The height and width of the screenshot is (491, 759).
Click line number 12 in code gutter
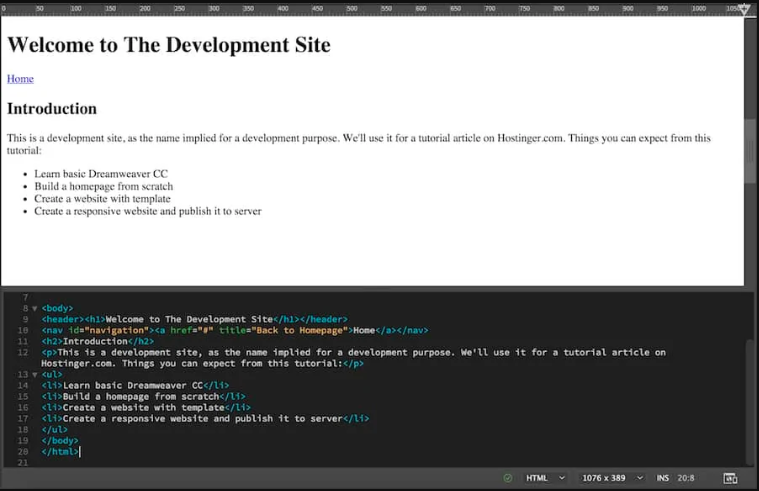point(22,352)
